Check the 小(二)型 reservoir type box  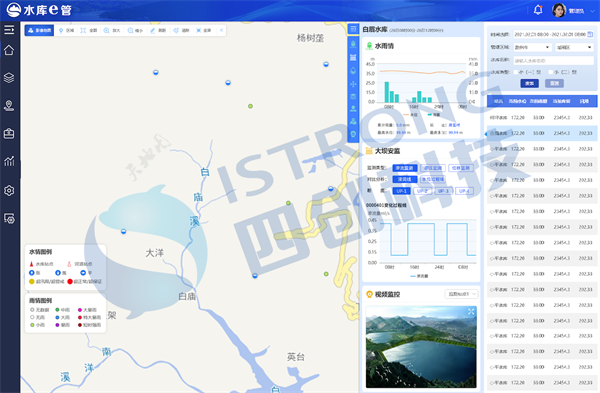[551, 72]
